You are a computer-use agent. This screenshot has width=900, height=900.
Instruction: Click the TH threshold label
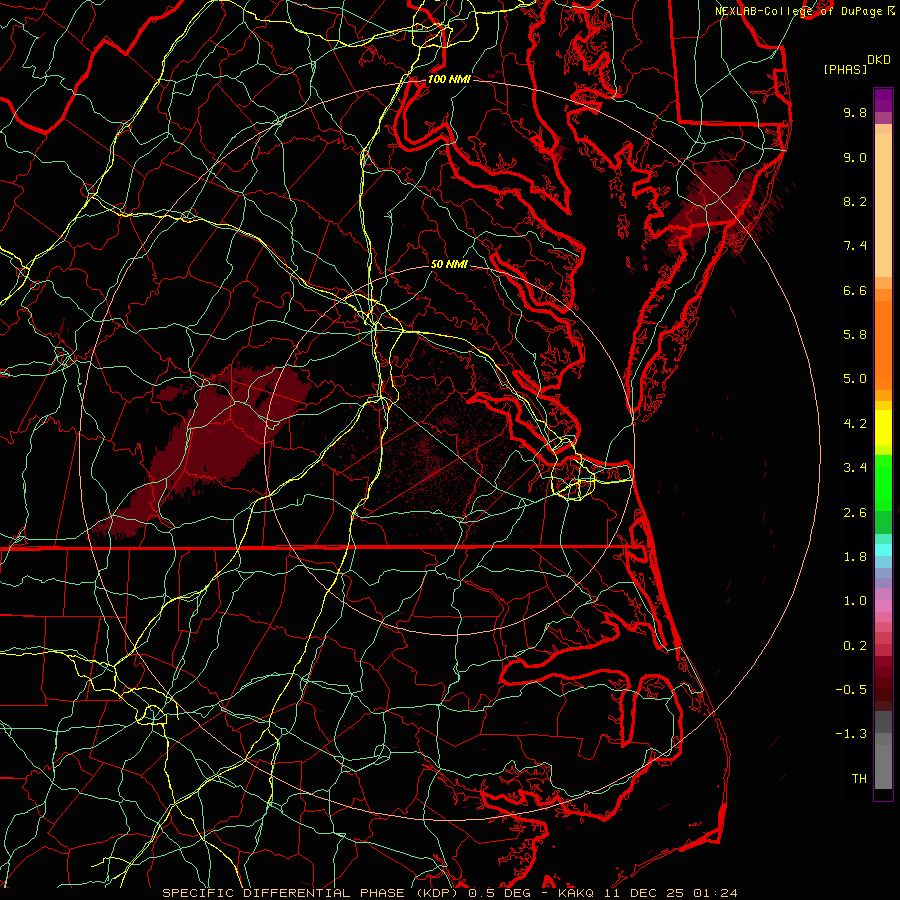(x=859, y=779)
